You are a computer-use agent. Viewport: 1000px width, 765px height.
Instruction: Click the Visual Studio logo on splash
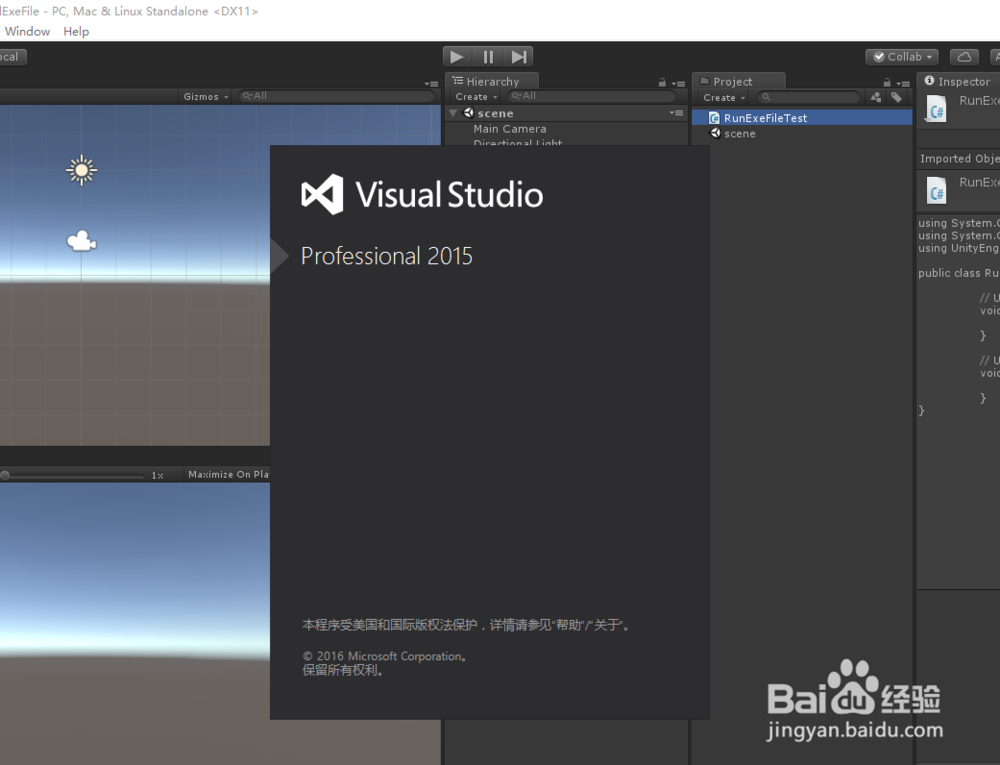coord(322,194)
